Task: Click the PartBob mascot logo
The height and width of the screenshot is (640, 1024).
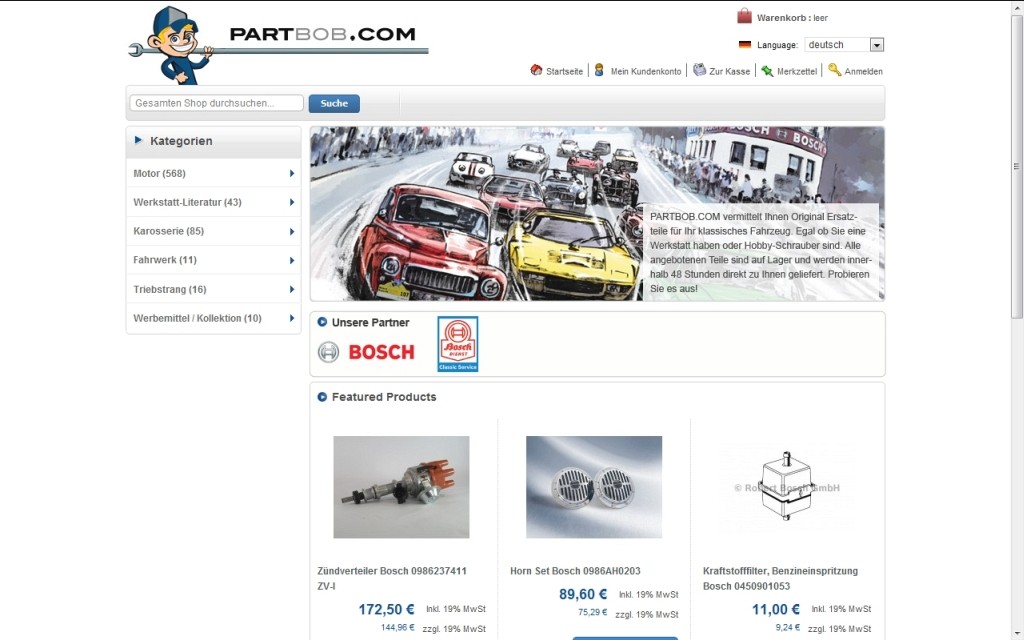Action: pos(172,45)
